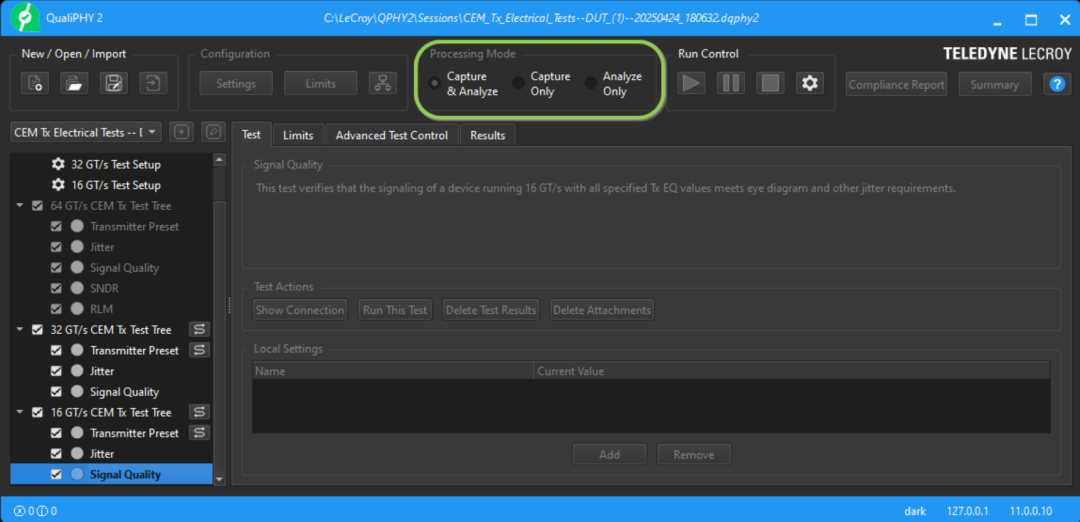Click the test tree scrollbar down arrow
The height and width of the screenshot is (522, 1080).
point(220,479)
